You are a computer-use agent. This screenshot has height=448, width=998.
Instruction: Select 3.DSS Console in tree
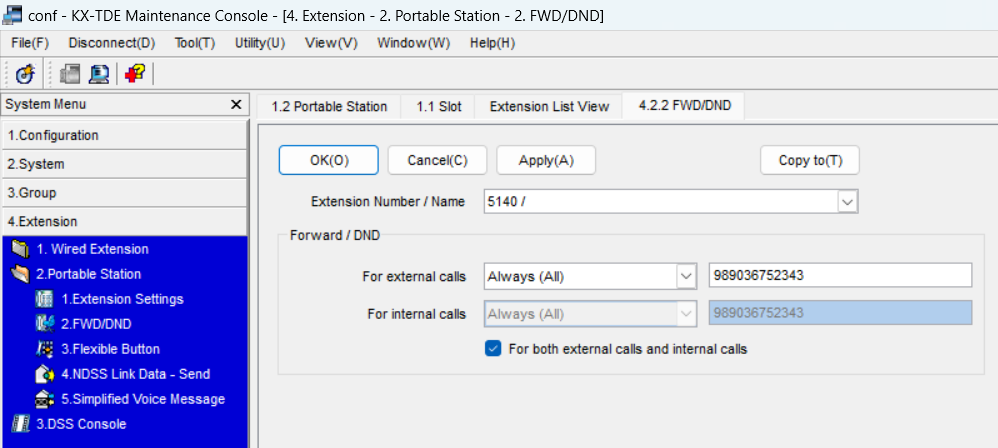click(81, 424)
